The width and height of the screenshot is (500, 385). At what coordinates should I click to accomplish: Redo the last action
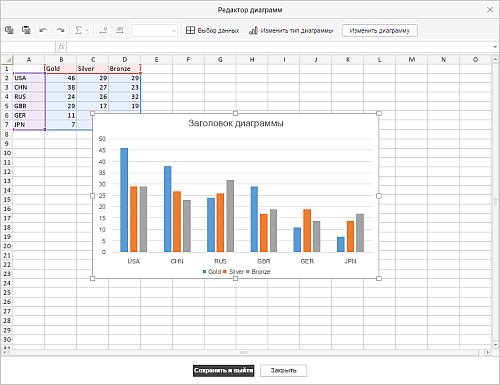[60, 30]
